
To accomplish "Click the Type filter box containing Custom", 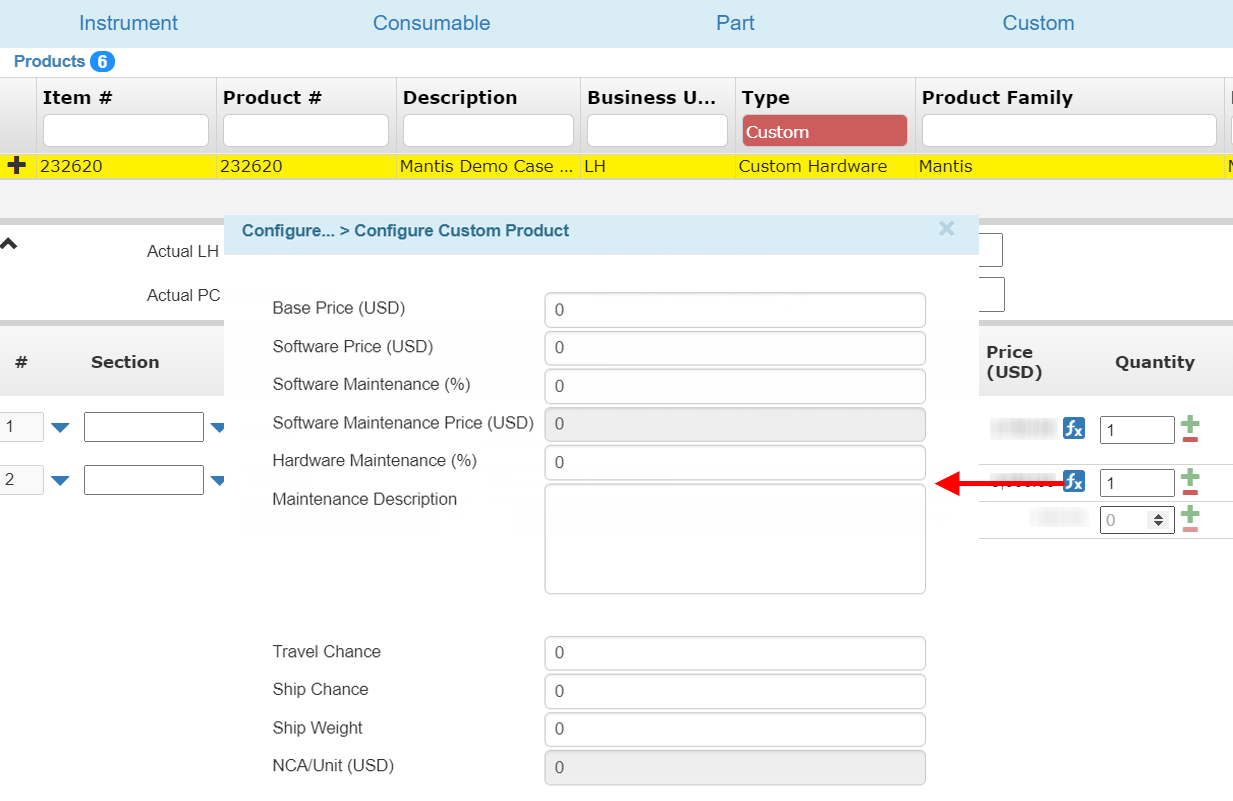I will tap(824, 132).
